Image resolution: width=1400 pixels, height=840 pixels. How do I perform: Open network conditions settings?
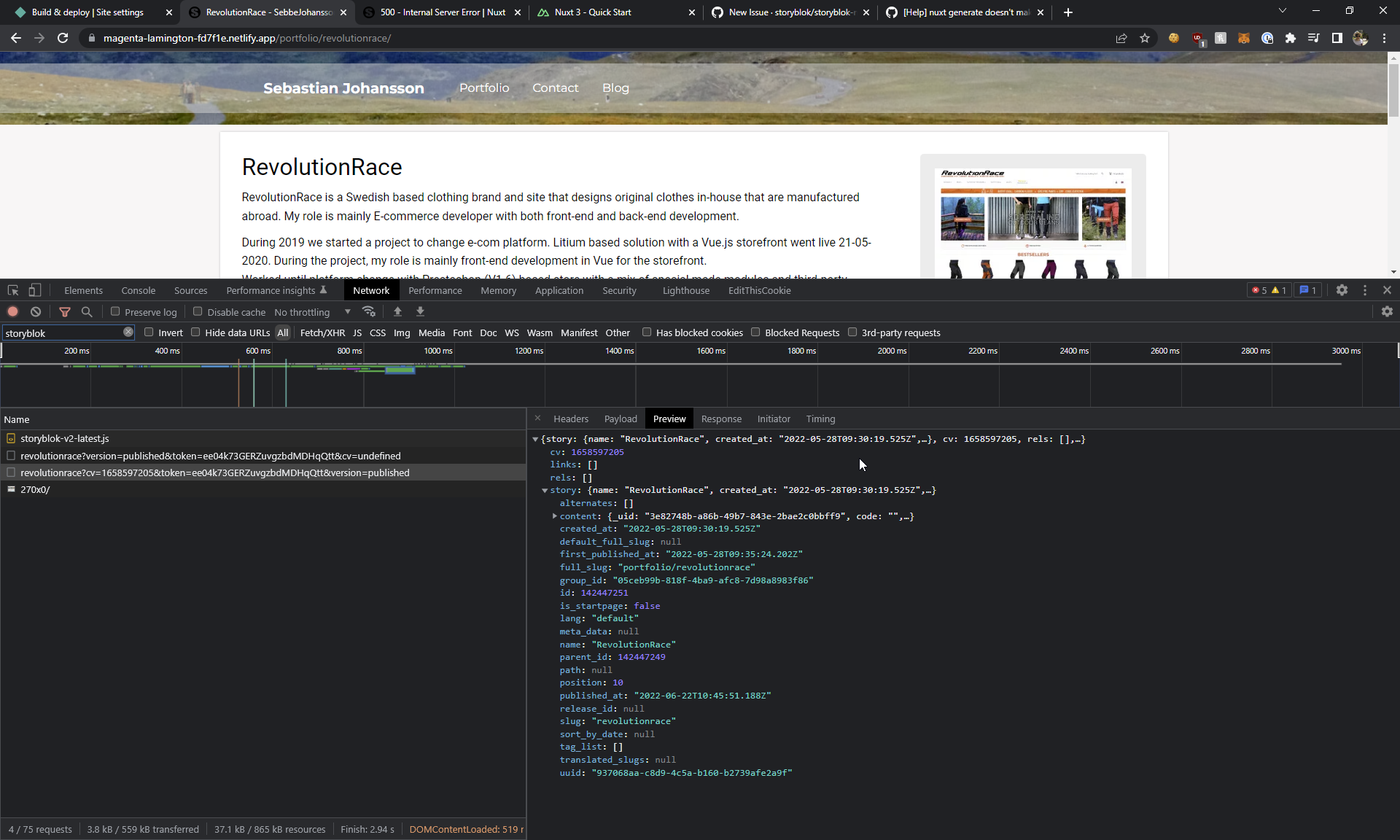[370, 311]
